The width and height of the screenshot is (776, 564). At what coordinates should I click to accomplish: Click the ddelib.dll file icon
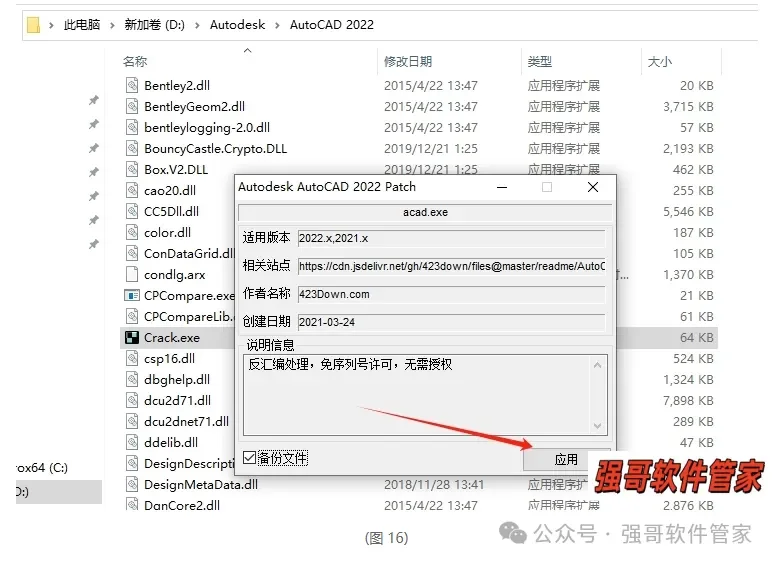pyautogui.click(x=132, y=442)
